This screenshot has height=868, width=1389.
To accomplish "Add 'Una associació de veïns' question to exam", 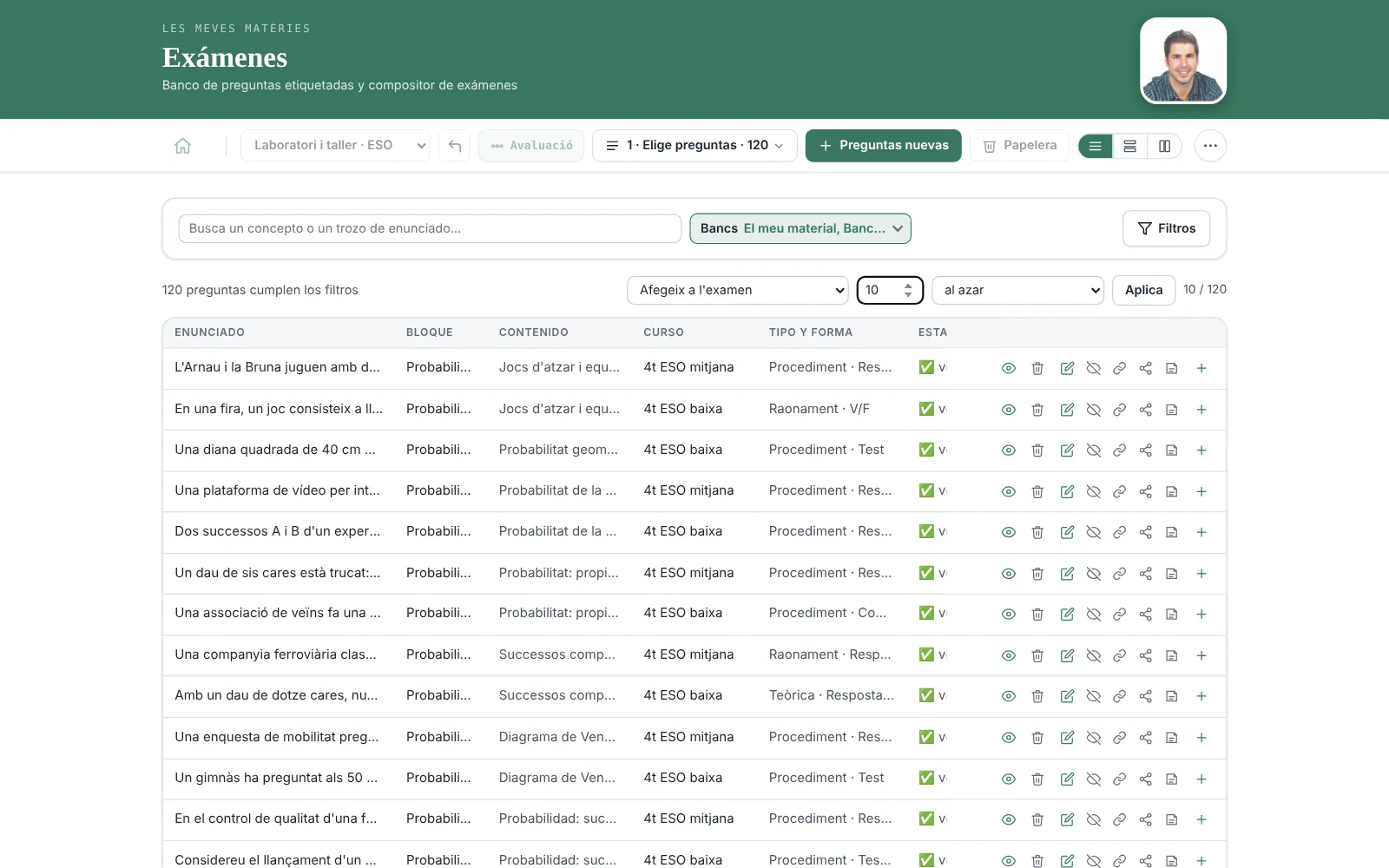I will tap(1201, 614).
